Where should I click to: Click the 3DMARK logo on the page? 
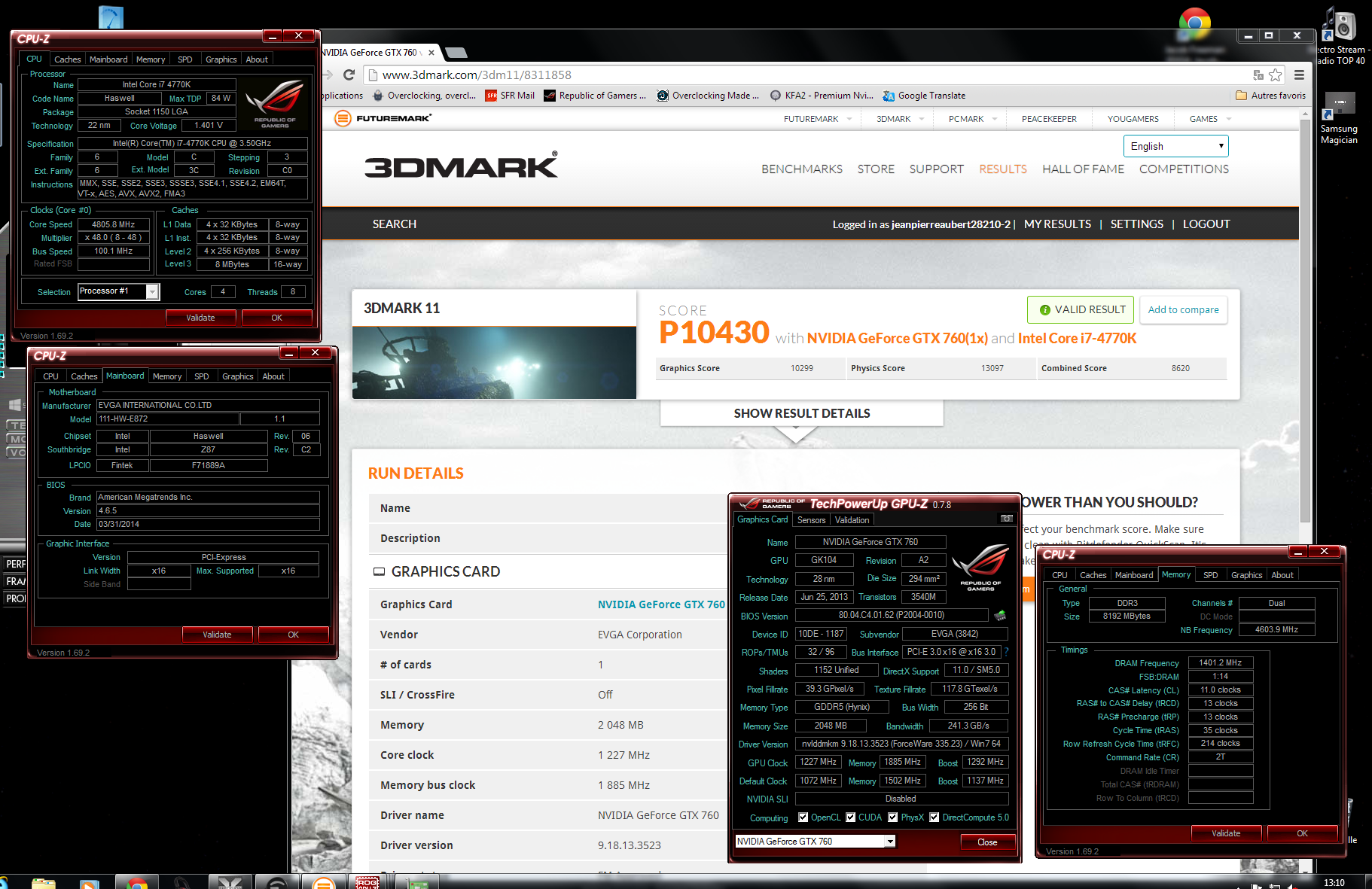[461, 165]
